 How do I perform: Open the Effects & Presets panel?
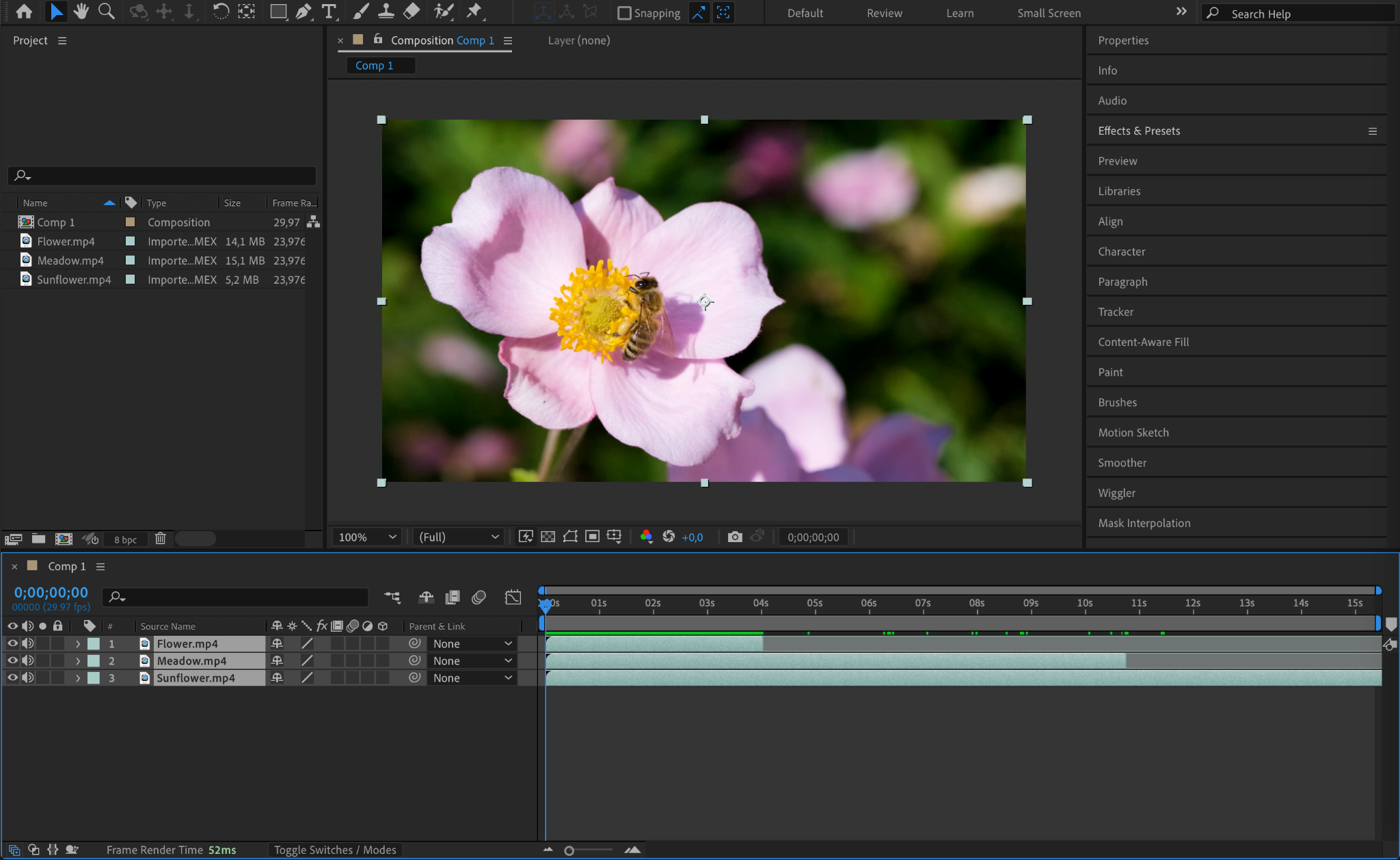(x=1139, y=131)
